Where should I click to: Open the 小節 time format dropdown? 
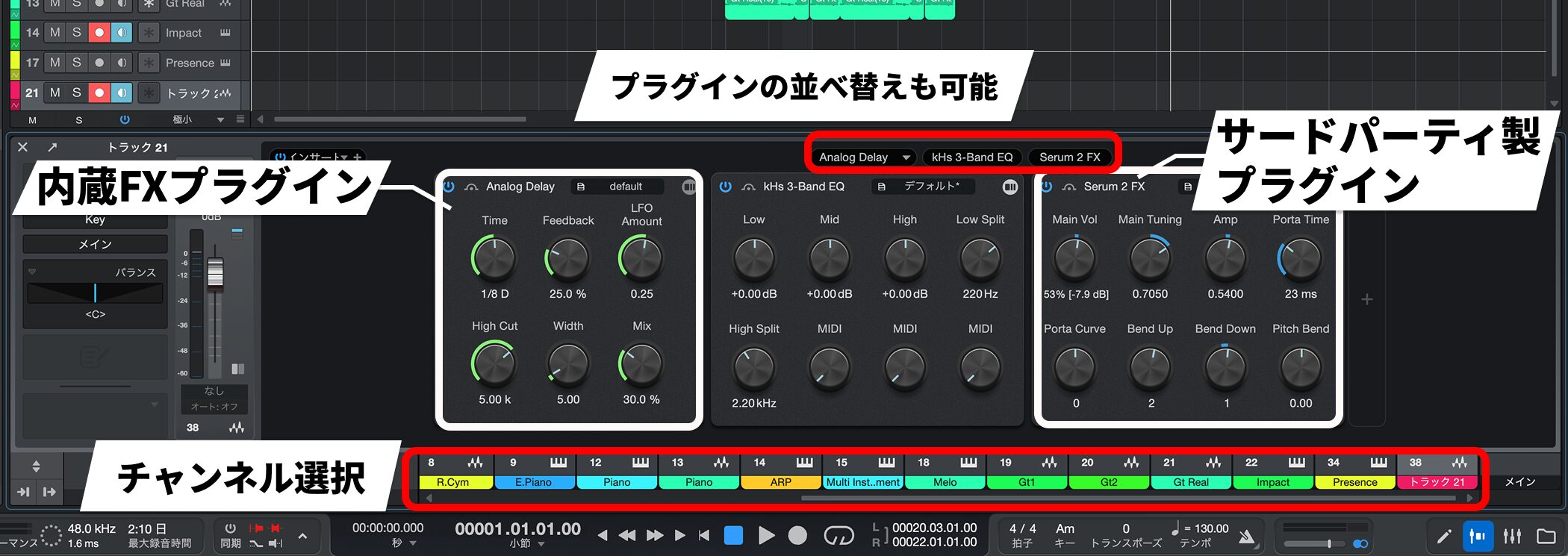[541, 544]
